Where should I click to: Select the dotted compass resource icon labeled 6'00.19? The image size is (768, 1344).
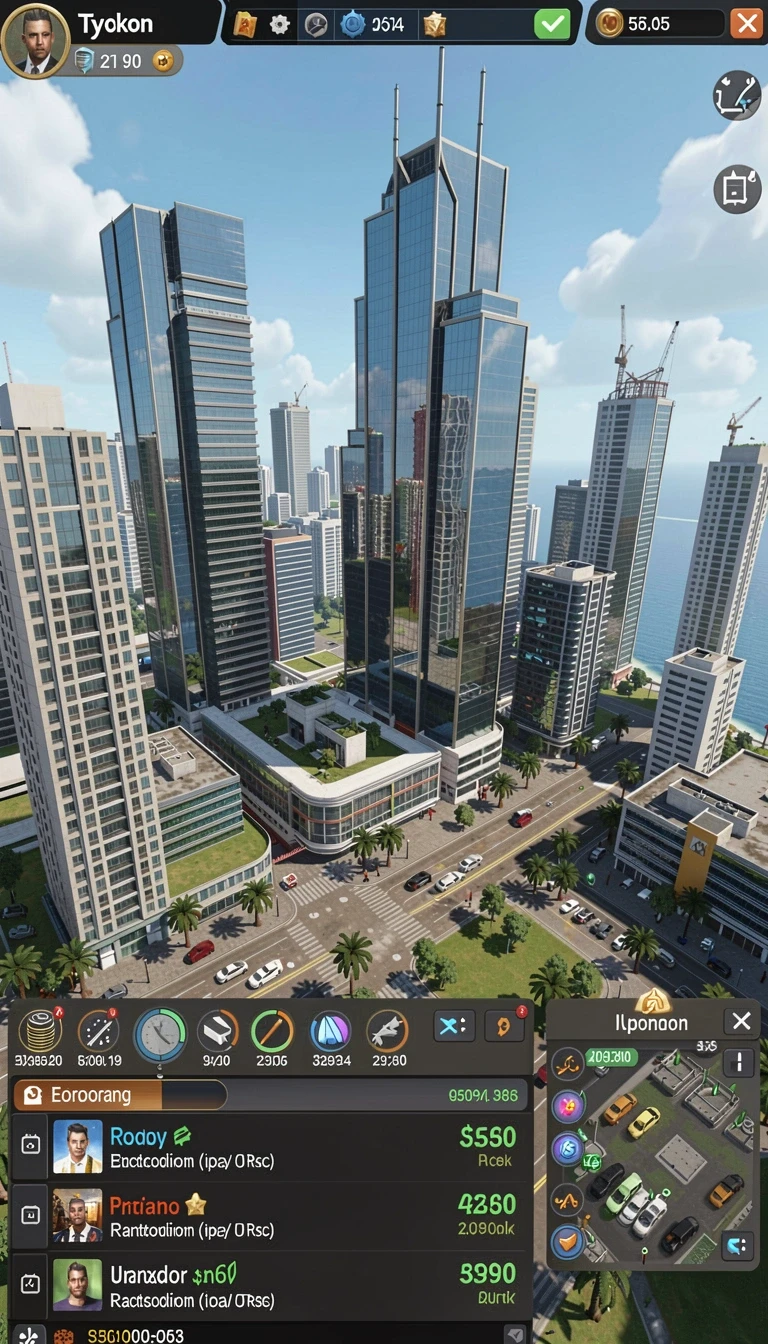[98, 1030]
